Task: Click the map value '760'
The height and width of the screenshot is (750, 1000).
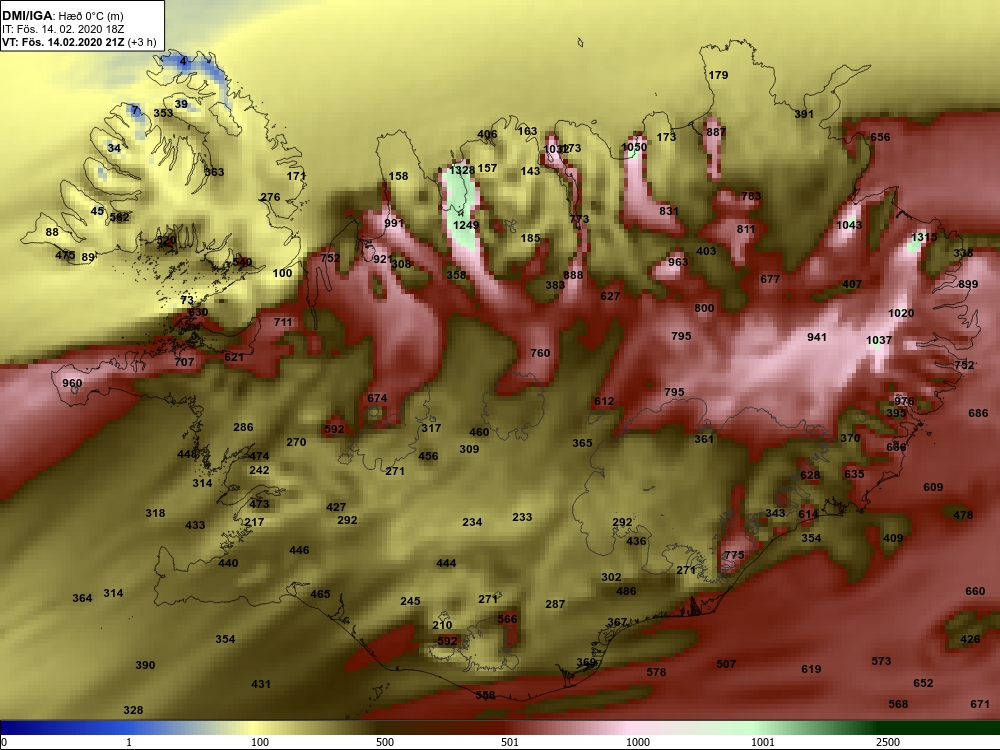Action: click(540, 353)
